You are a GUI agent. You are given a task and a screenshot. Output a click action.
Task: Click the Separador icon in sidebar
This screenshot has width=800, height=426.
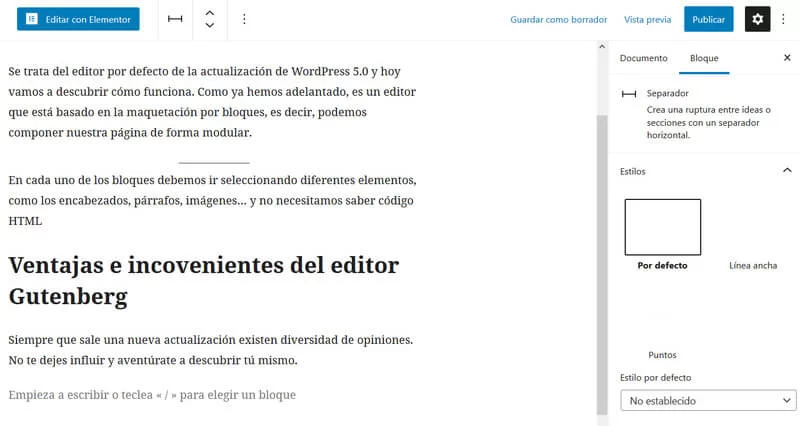click(629, 94)
